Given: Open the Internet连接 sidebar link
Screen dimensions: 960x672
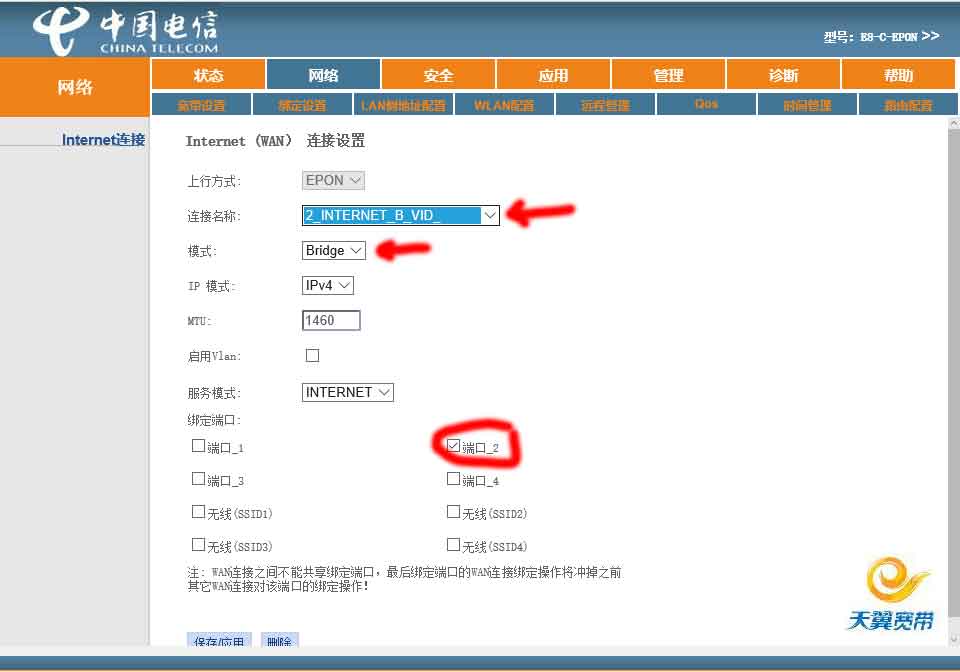Looking at the screenshot, I should point(103,140).
